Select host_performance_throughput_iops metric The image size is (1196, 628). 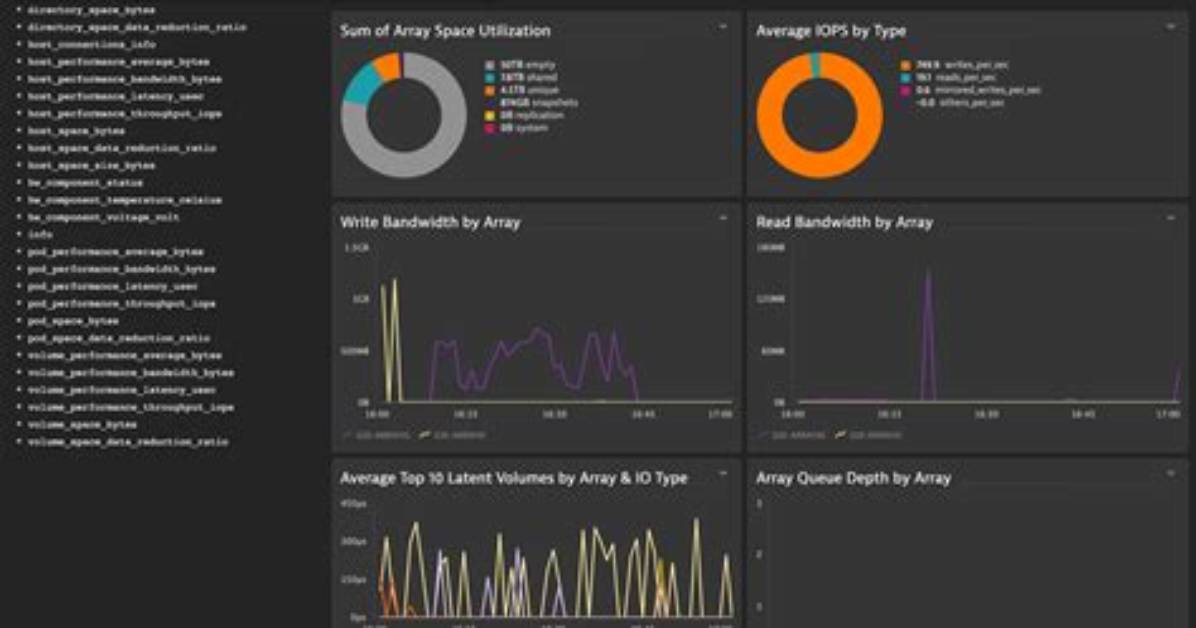coord(124,114)
